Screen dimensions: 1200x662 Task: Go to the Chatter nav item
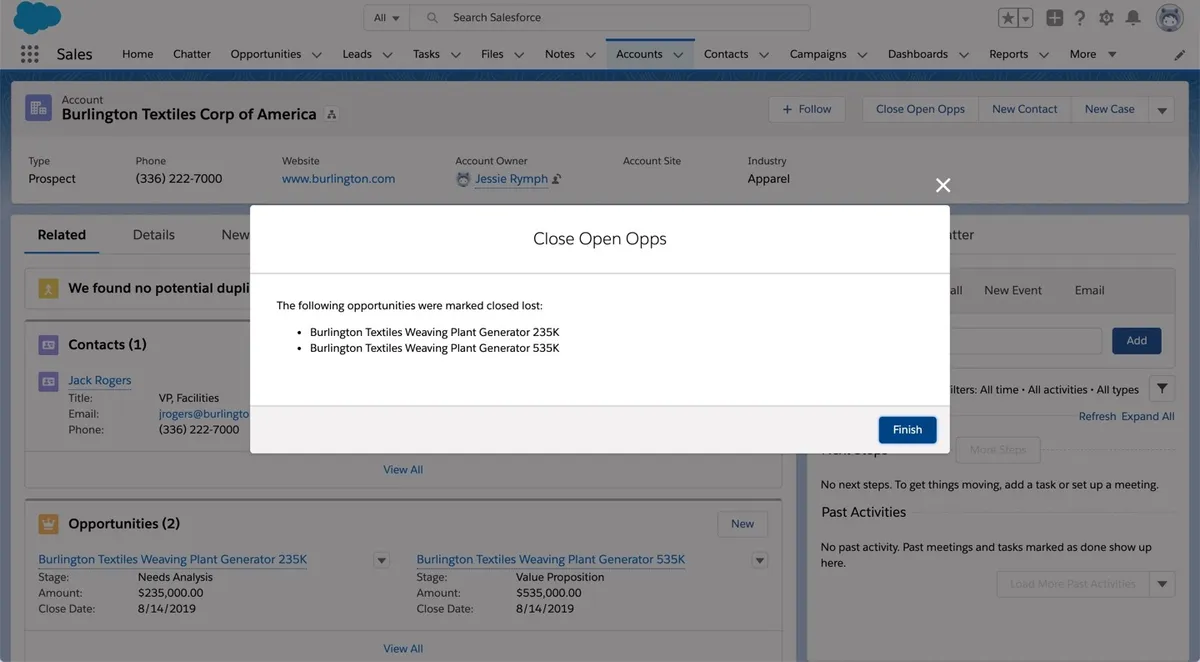(x=192, y=54)
